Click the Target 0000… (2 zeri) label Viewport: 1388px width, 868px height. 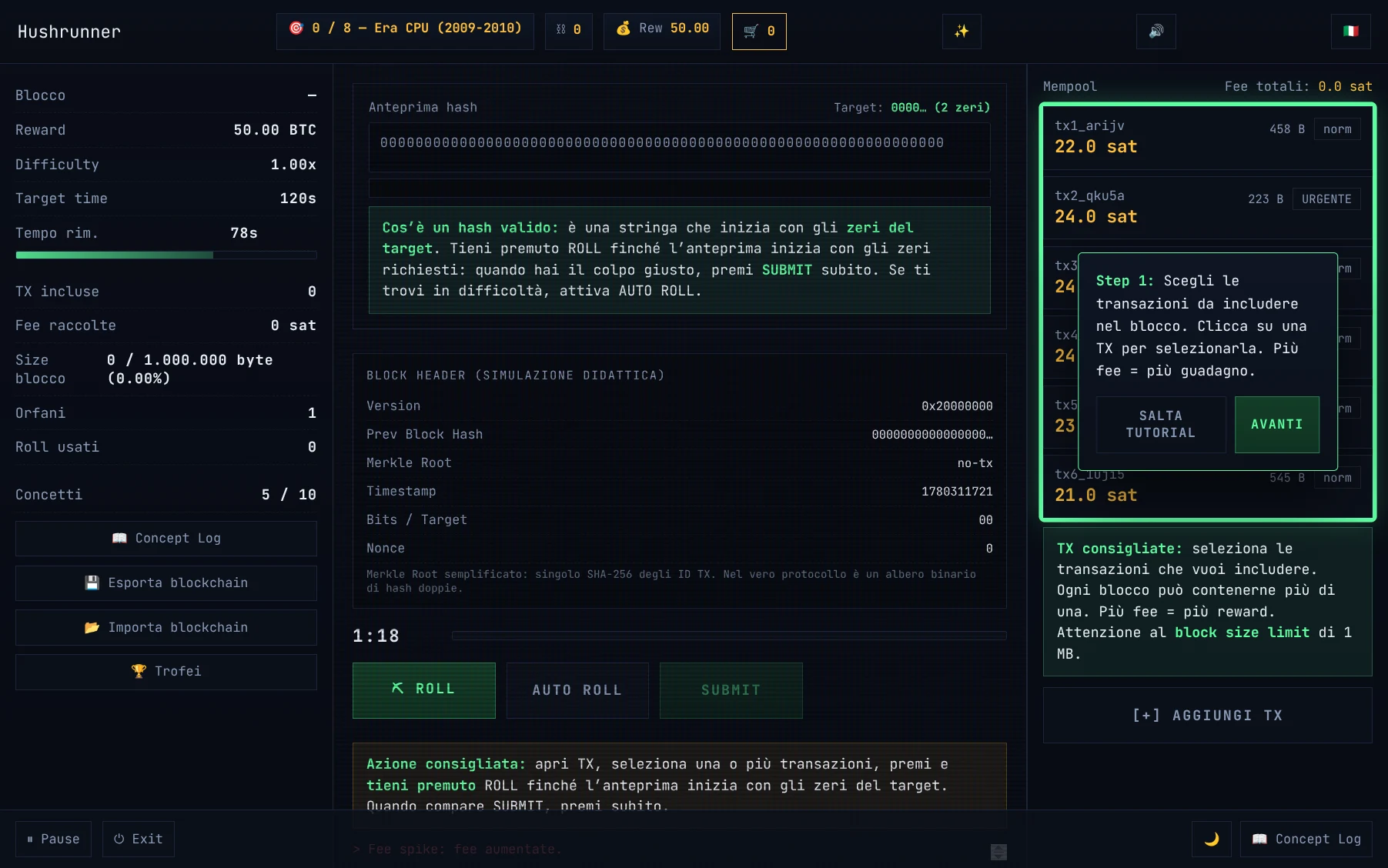click(x=912, y=108)
